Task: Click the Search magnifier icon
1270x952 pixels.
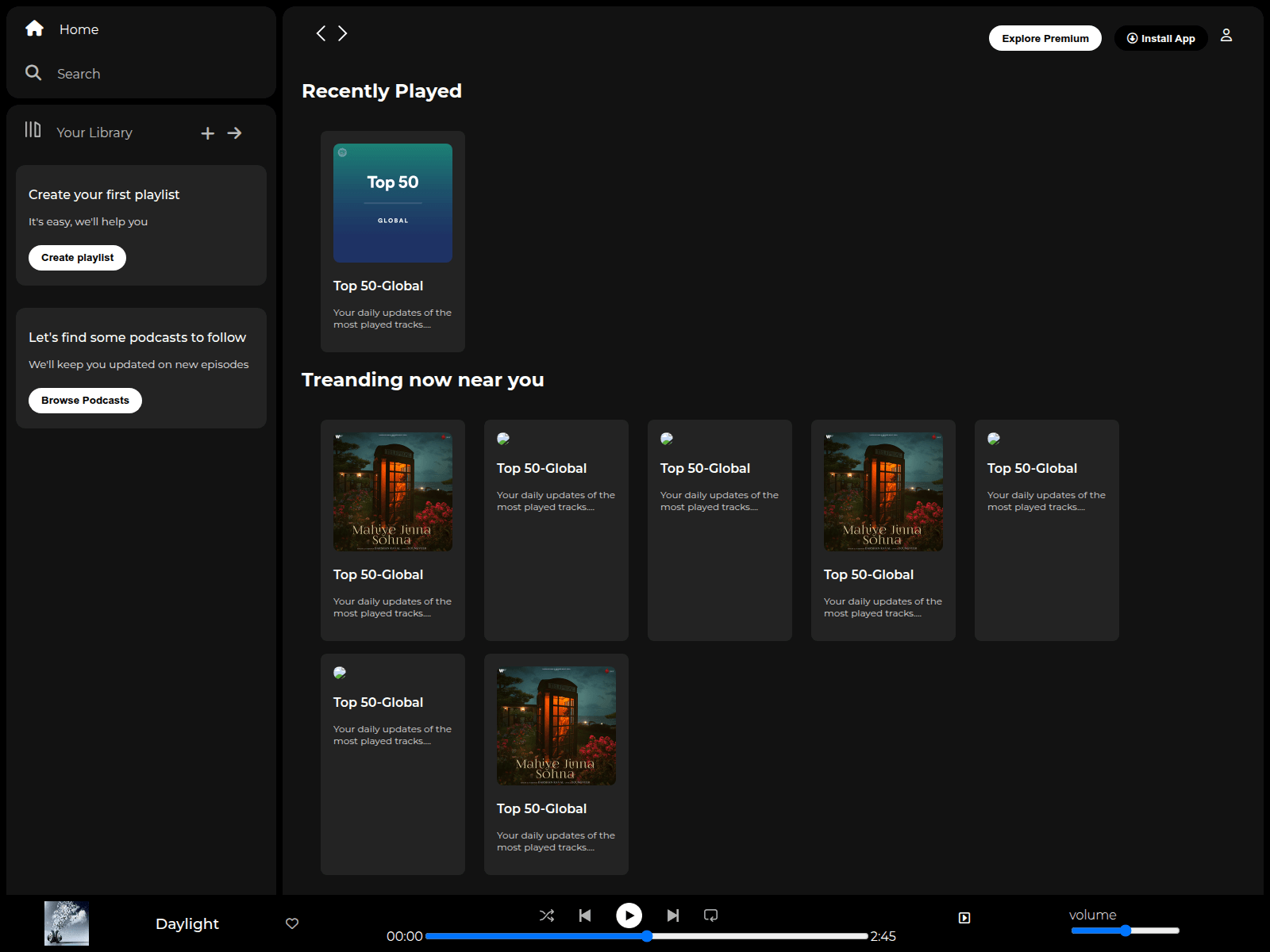Action: [x=33, y=73]
